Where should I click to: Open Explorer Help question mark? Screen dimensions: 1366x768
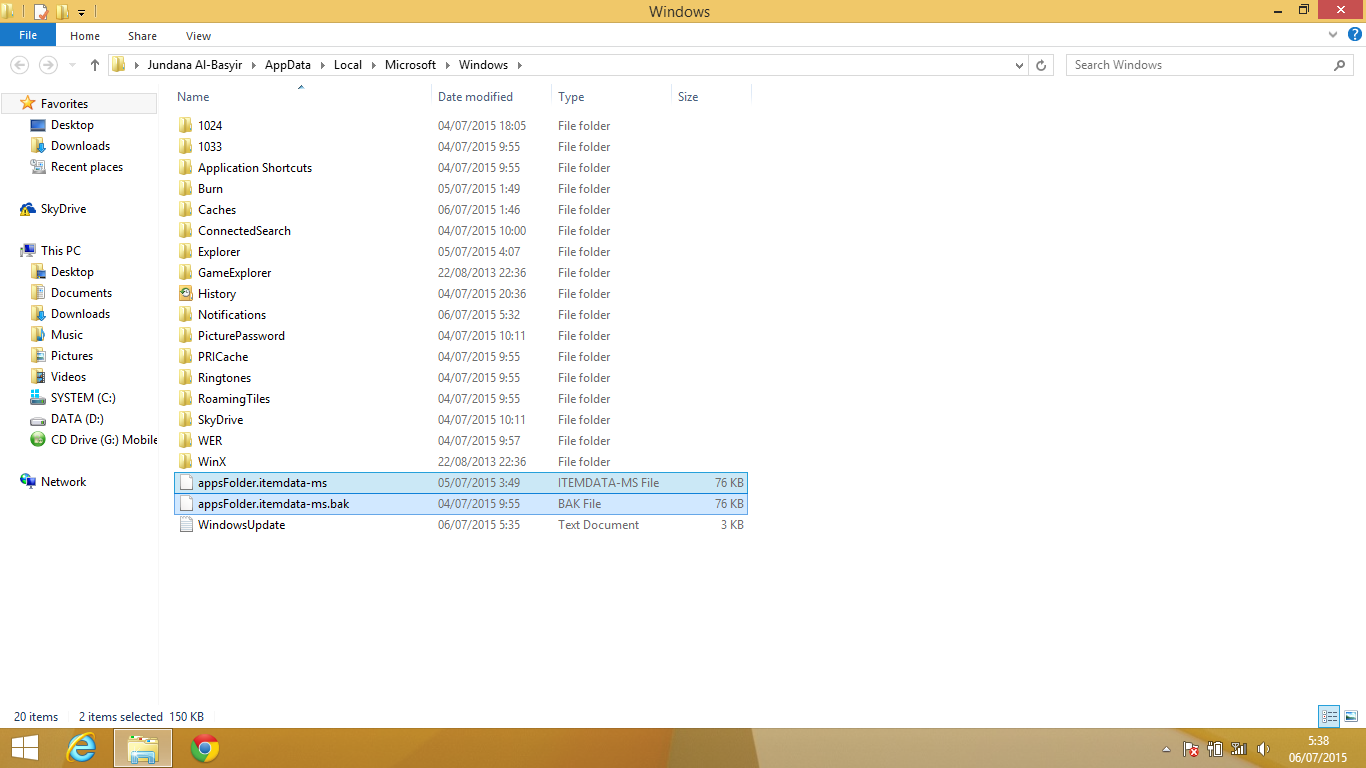(1353, 35)
